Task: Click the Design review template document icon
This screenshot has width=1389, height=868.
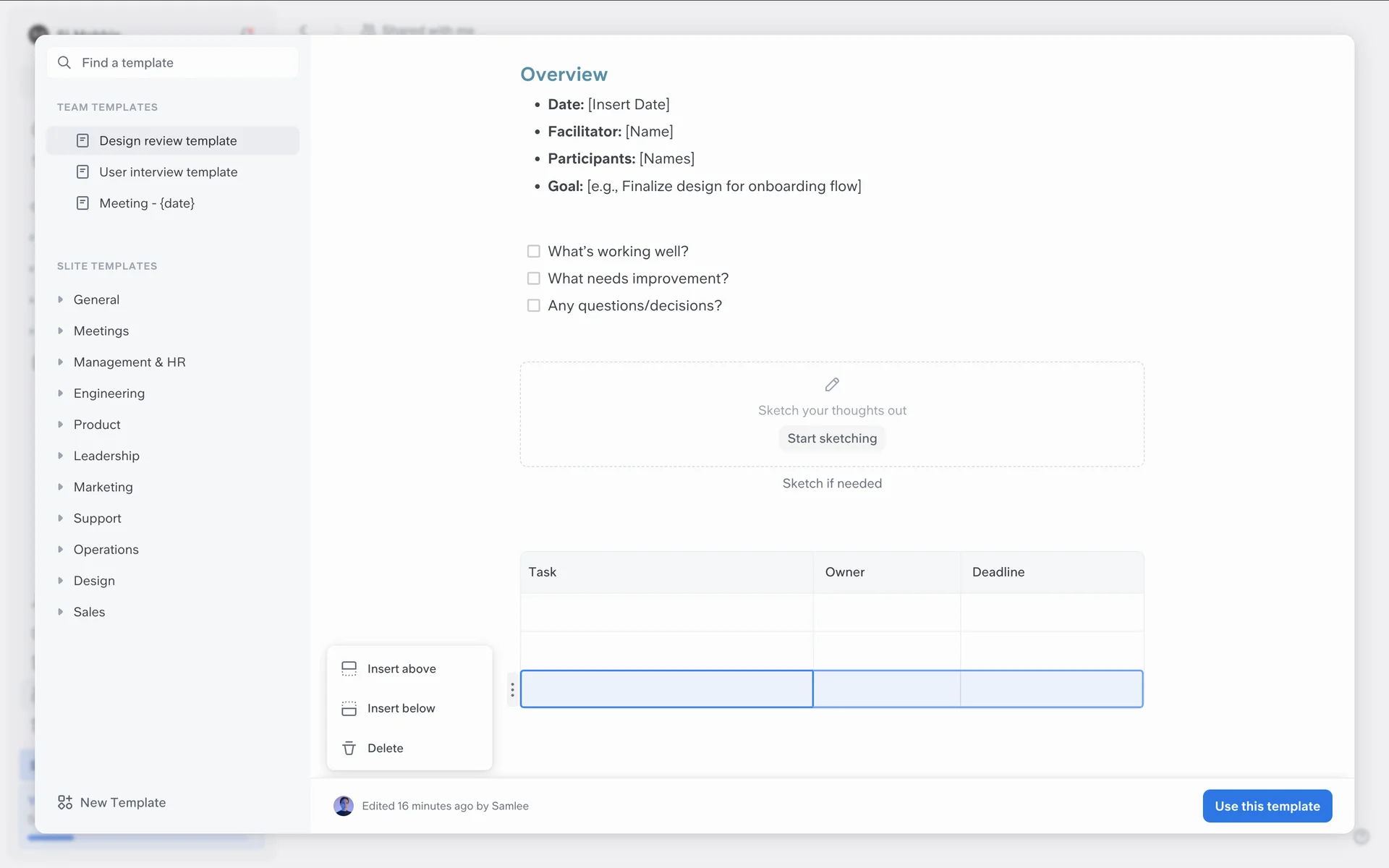Action: [x=83, y=141]
